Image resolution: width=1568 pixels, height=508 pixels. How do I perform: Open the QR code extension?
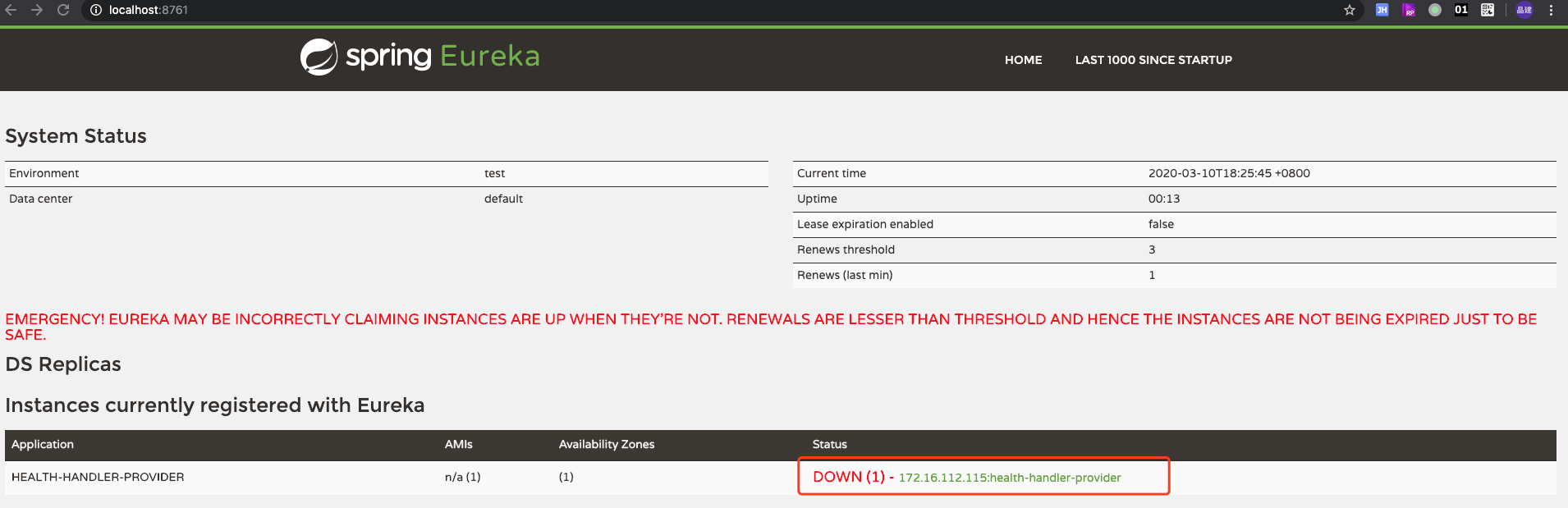1488,10
